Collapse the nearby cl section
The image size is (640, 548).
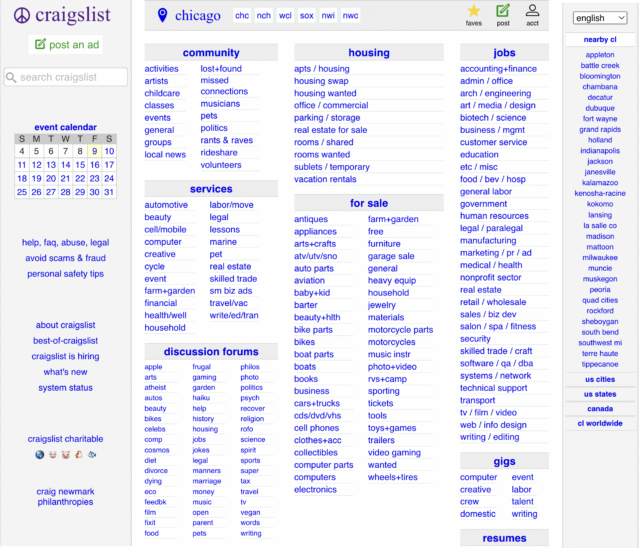tap(600, 40)
